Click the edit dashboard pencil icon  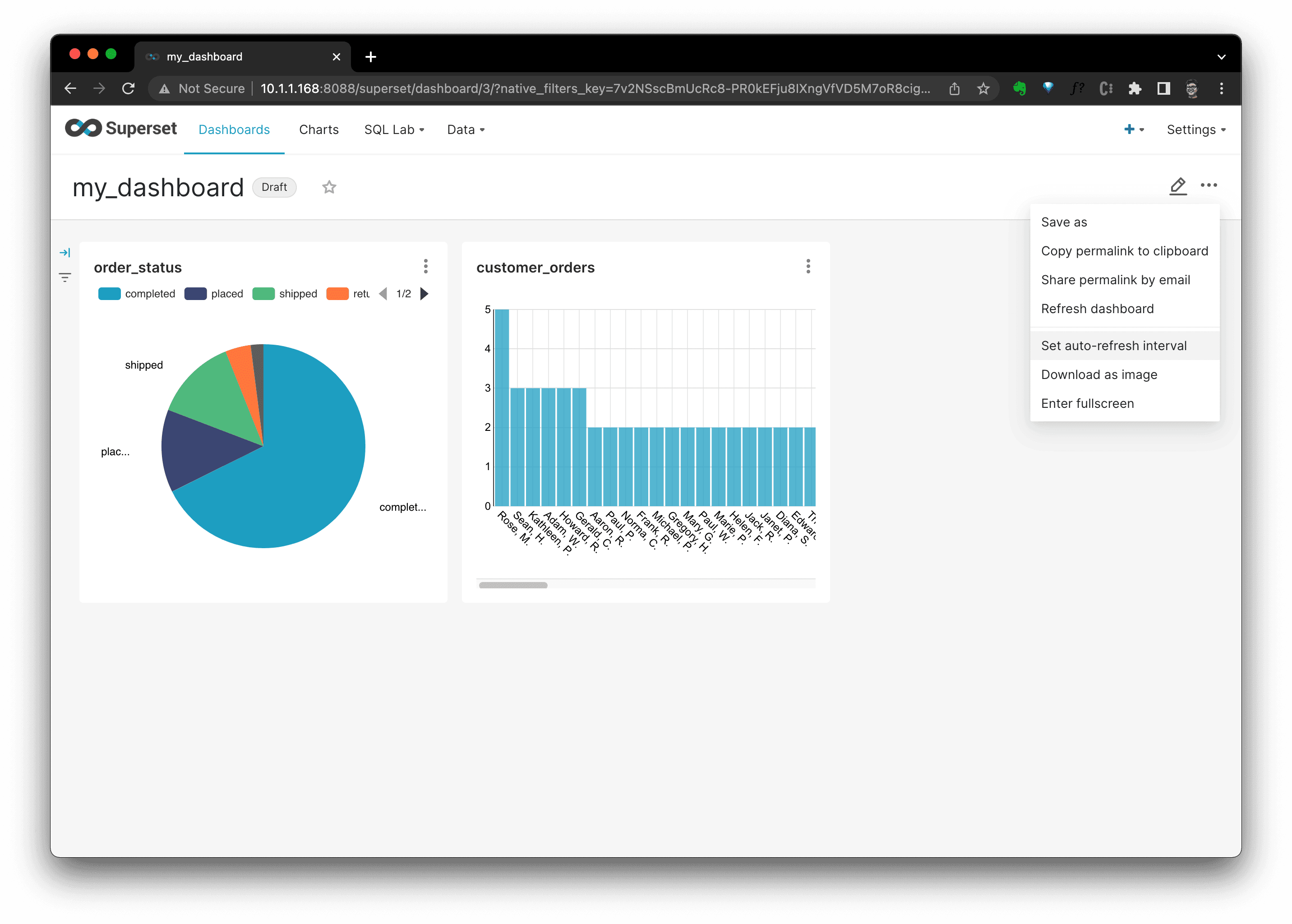(x=1178, y=186)
